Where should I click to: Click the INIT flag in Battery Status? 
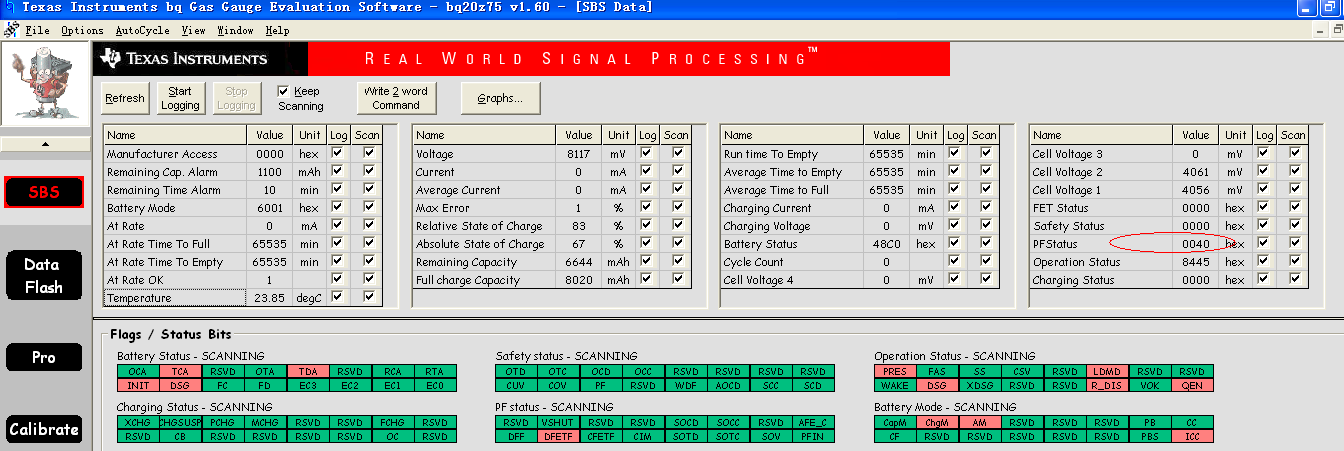tap(138, 385)
